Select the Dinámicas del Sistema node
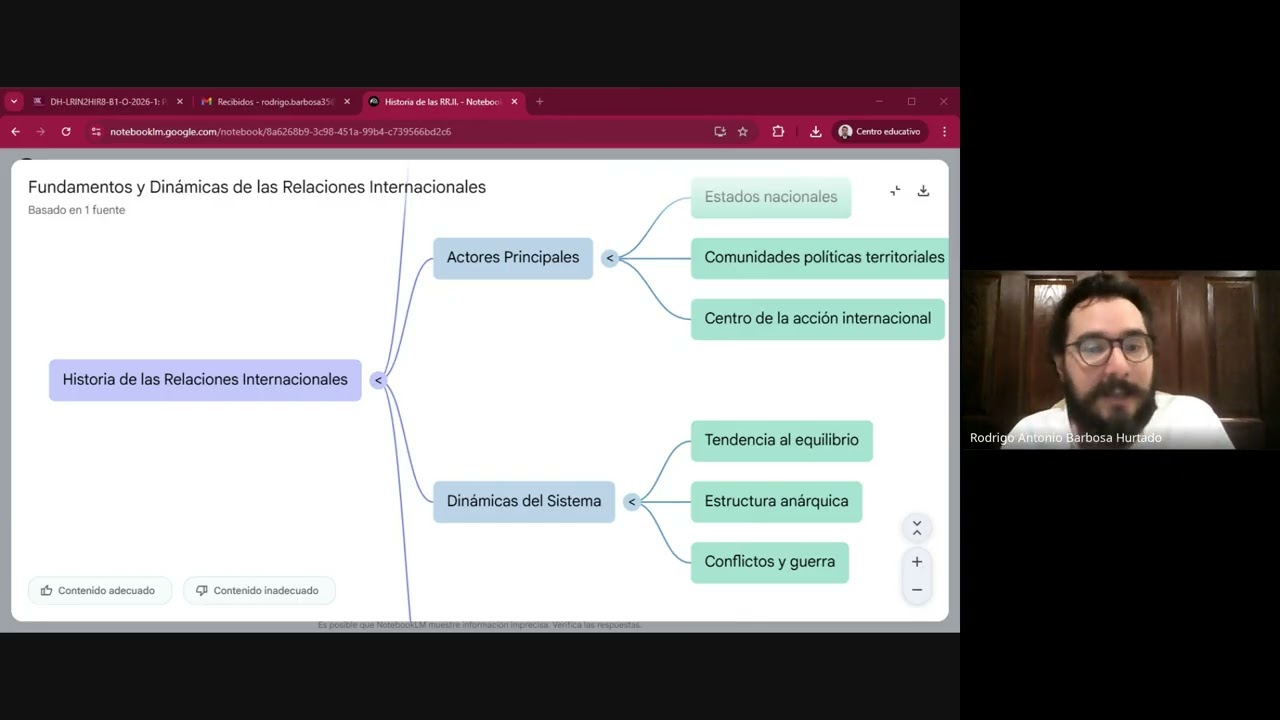This screenshot has width=1280, height=720. click(x=524, y=502)
